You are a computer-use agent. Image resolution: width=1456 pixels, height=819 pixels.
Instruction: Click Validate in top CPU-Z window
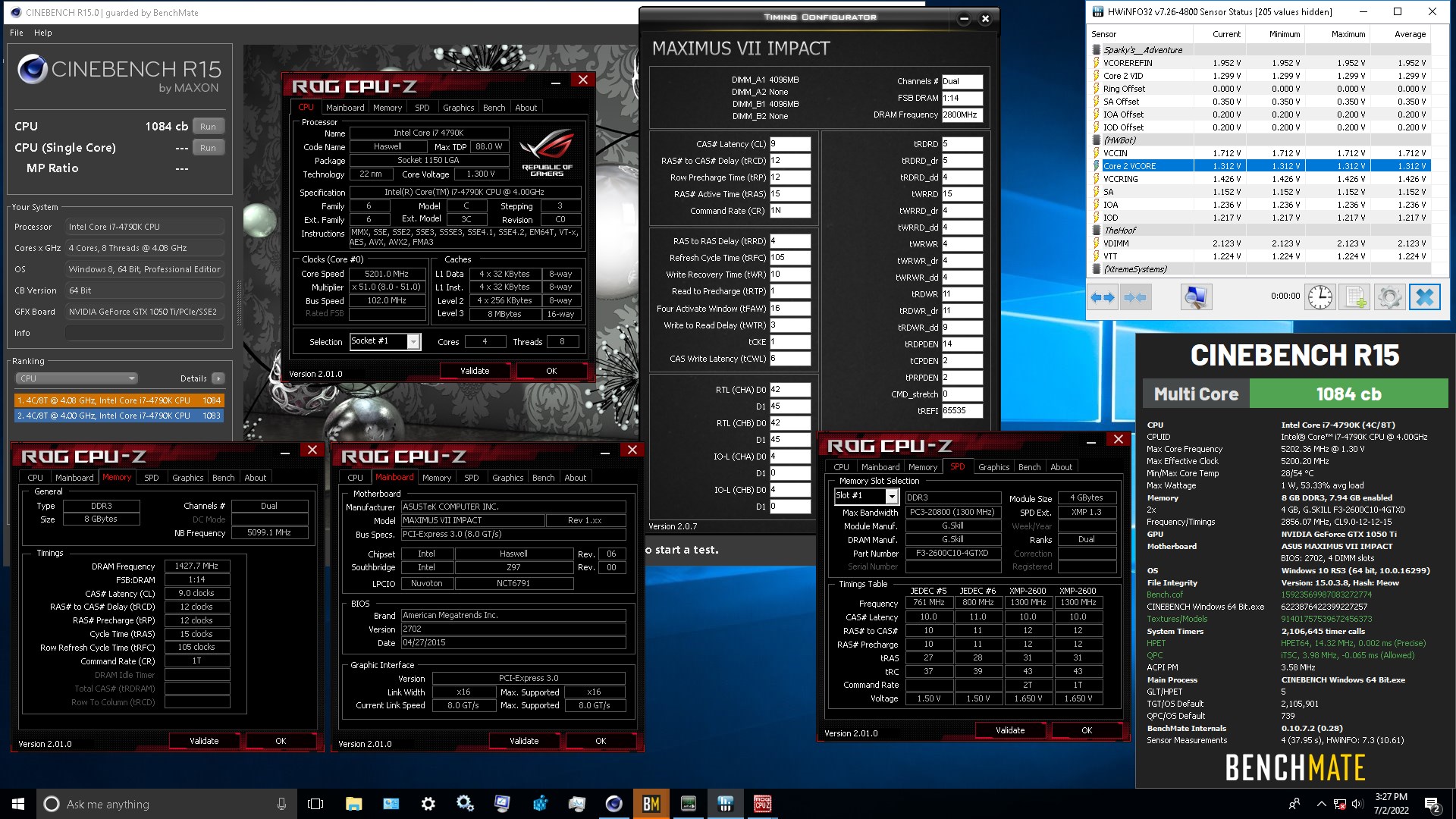[475, 371]
